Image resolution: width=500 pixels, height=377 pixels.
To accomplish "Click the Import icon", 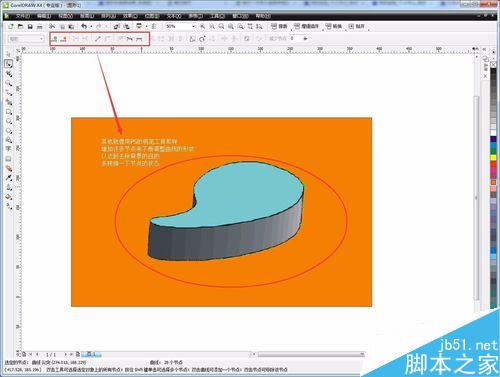I will (116, 26).
